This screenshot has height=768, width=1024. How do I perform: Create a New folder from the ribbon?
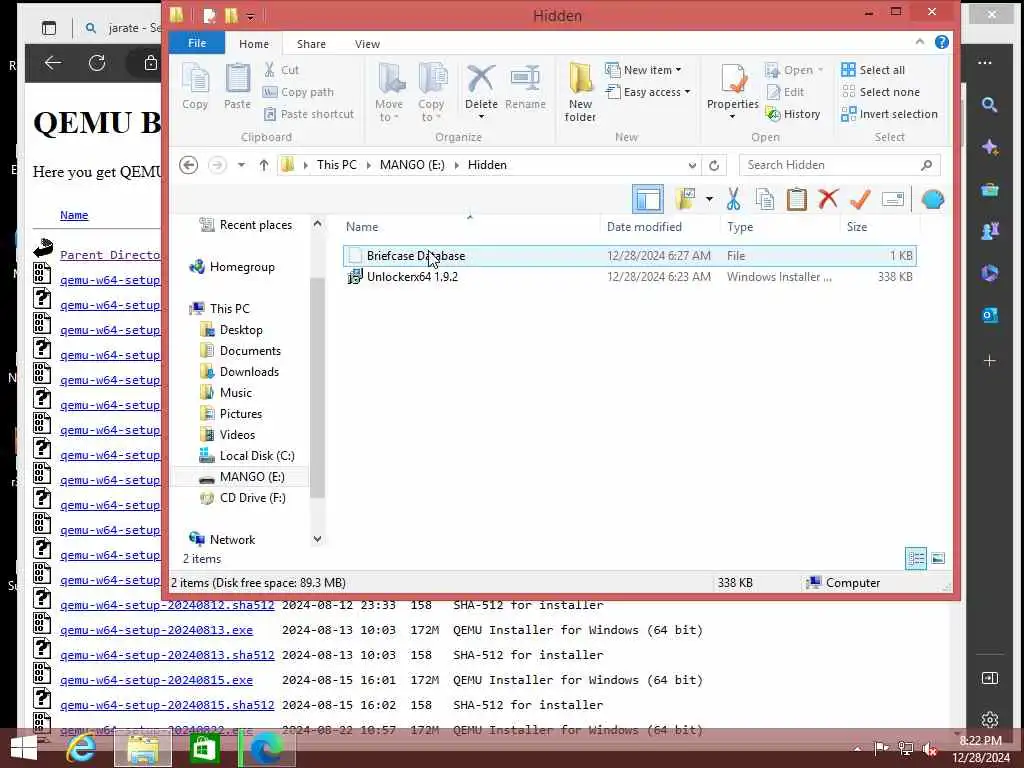580,92
